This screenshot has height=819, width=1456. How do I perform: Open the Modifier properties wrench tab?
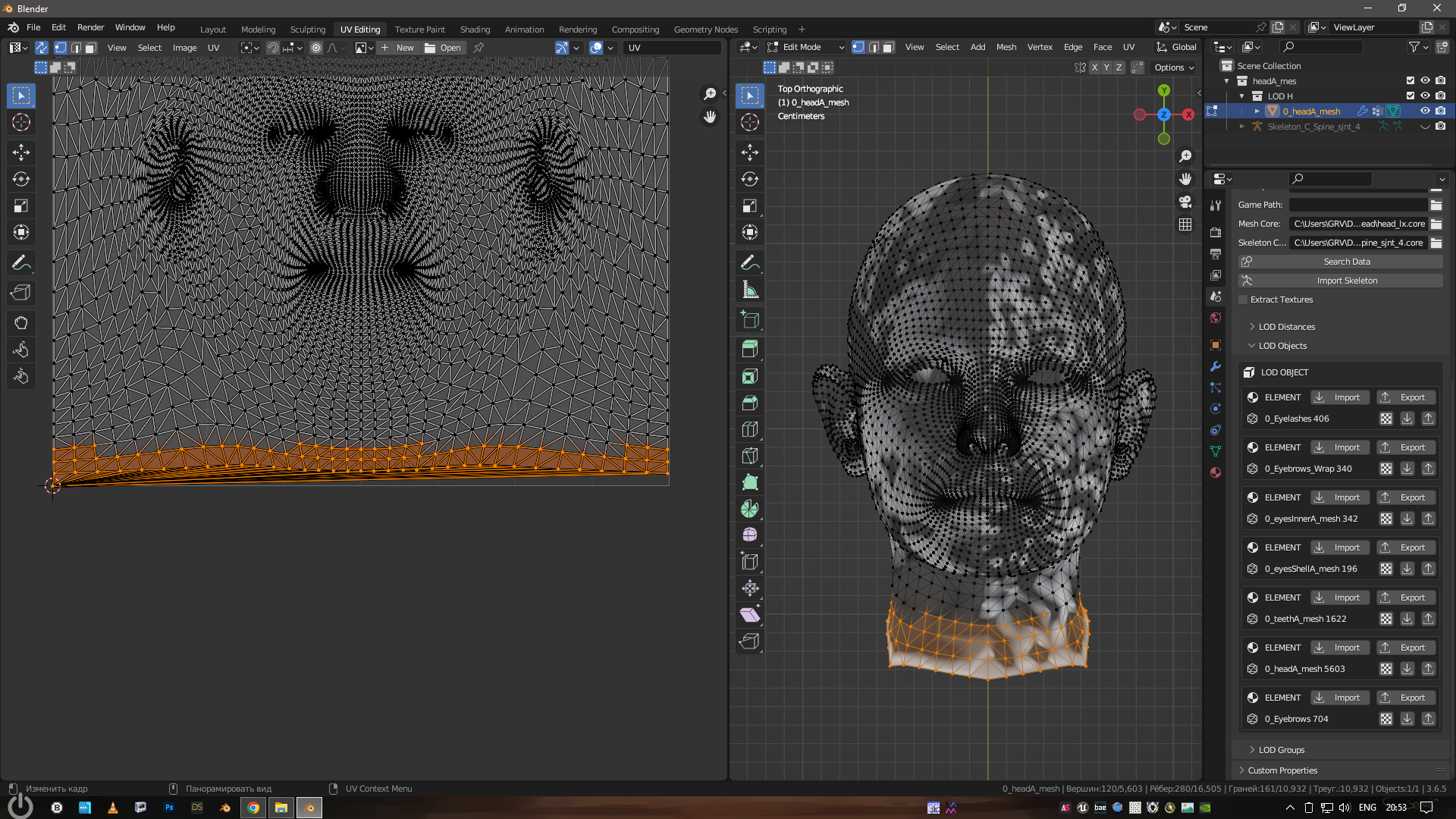point(1216,366)
